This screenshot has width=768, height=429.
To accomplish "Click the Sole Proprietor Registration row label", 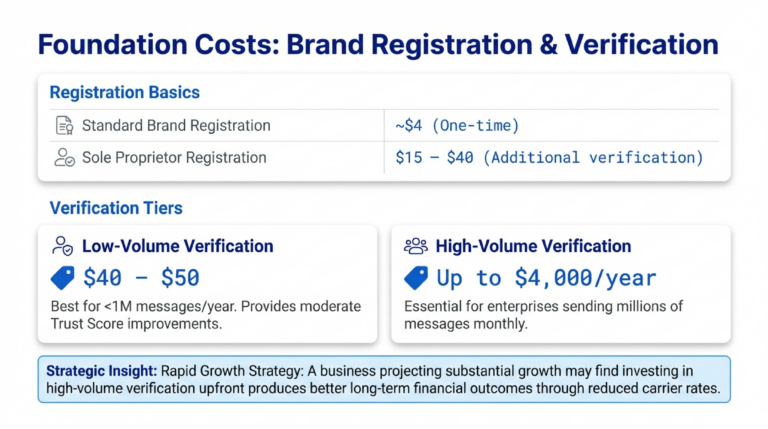I will point(174,157).
